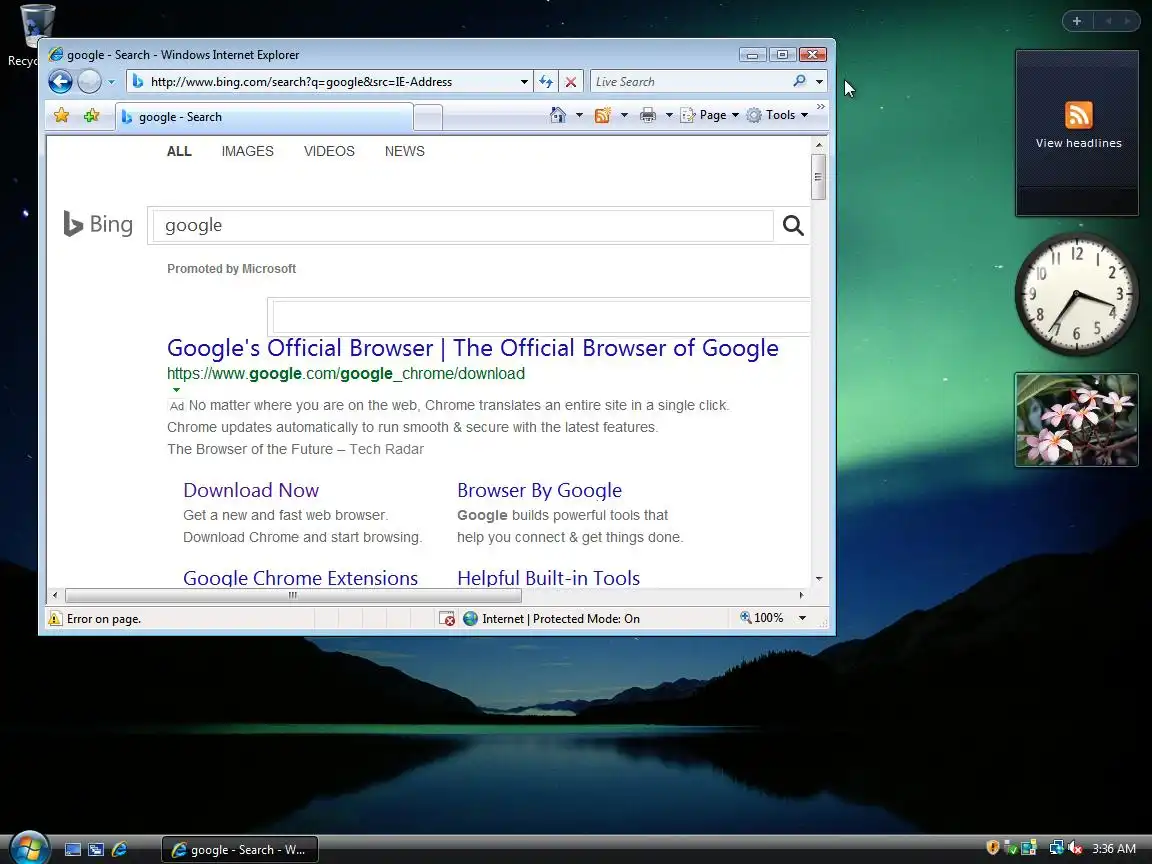Screen dimensions: 1152x864
Task: Click the security shield tray icon
Action: (993, 848)
